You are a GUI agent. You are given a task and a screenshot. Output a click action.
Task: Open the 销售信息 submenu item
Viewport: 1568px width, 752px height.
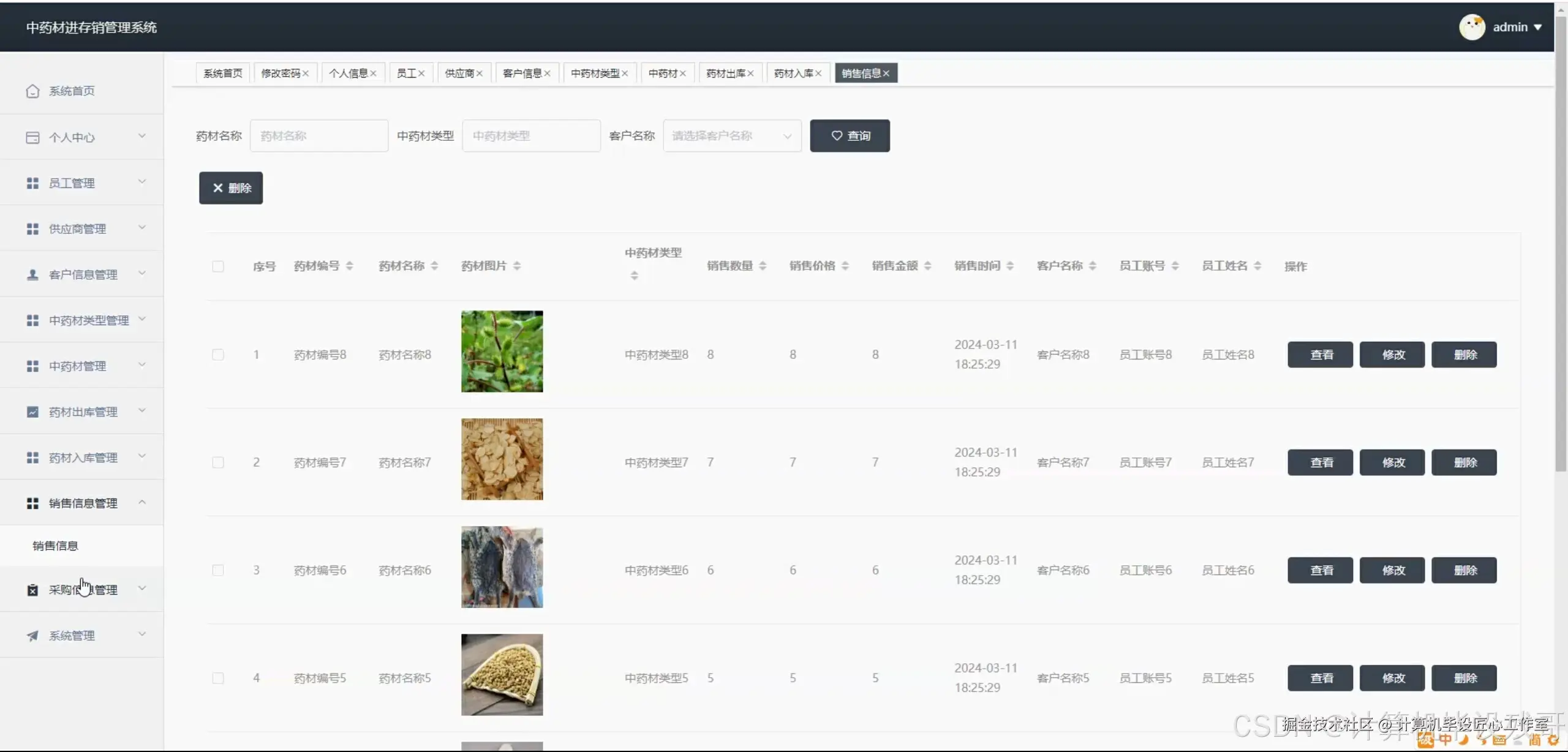[x=55, y=546]
